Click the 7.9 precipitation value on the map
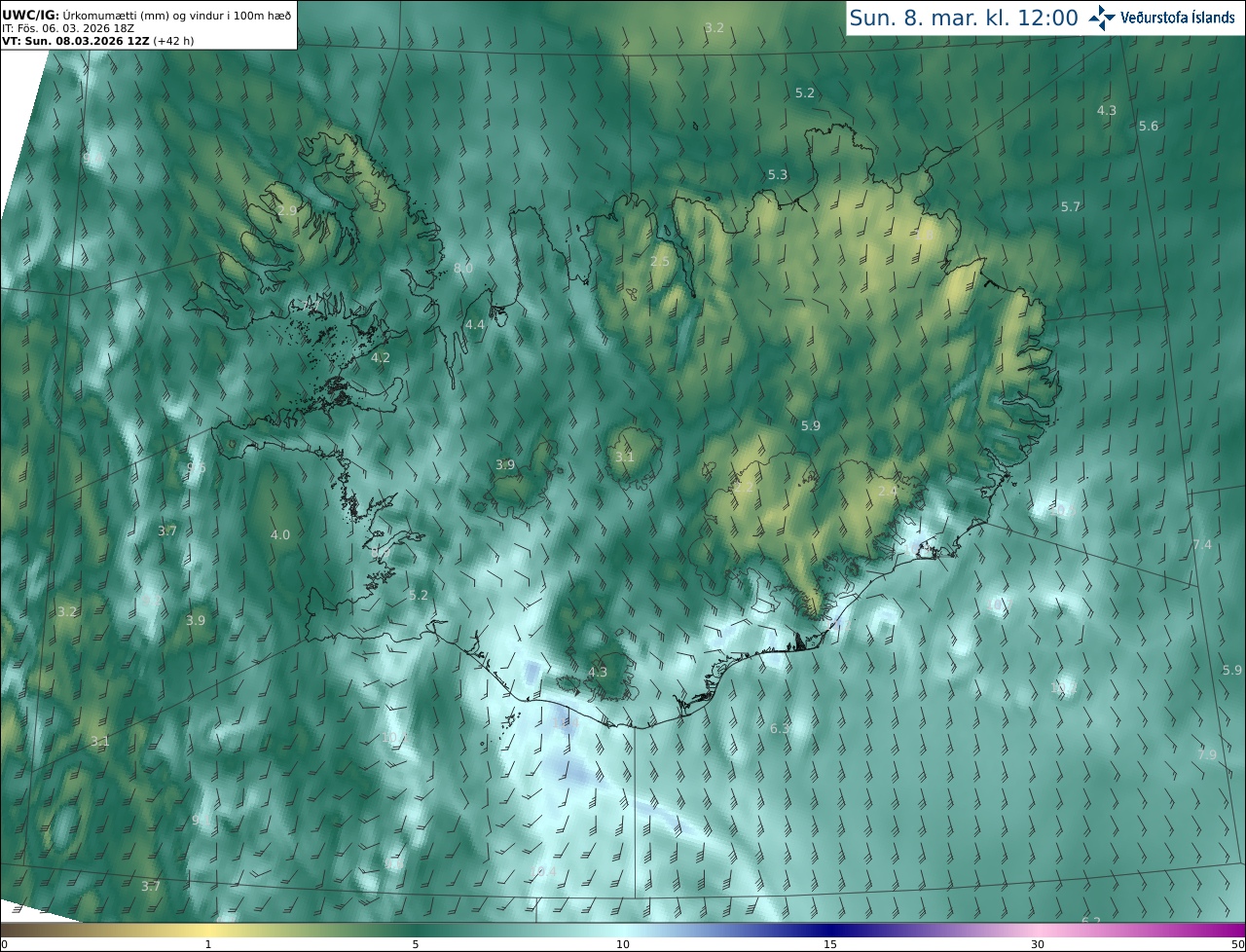 coord(1207,755)
